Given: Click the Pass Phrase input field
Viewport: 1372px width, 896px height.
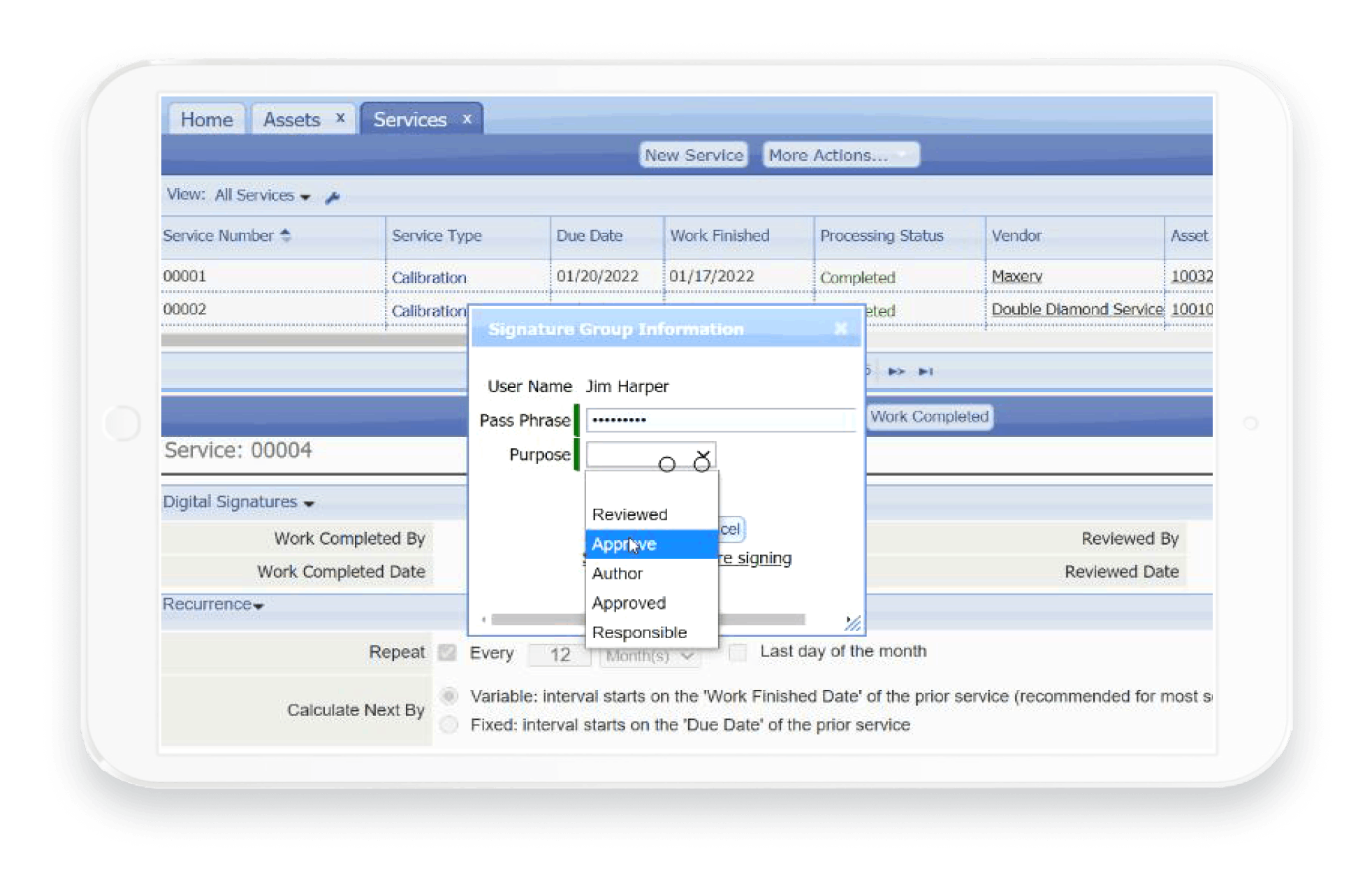Looking at the screenshot, I should click(720, 420).
